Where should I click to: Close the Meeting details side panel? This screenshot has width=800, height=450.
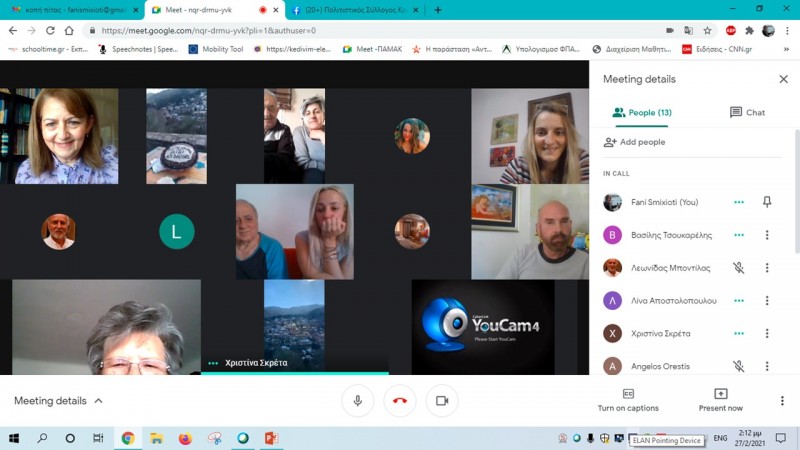(x=783, y=79)
